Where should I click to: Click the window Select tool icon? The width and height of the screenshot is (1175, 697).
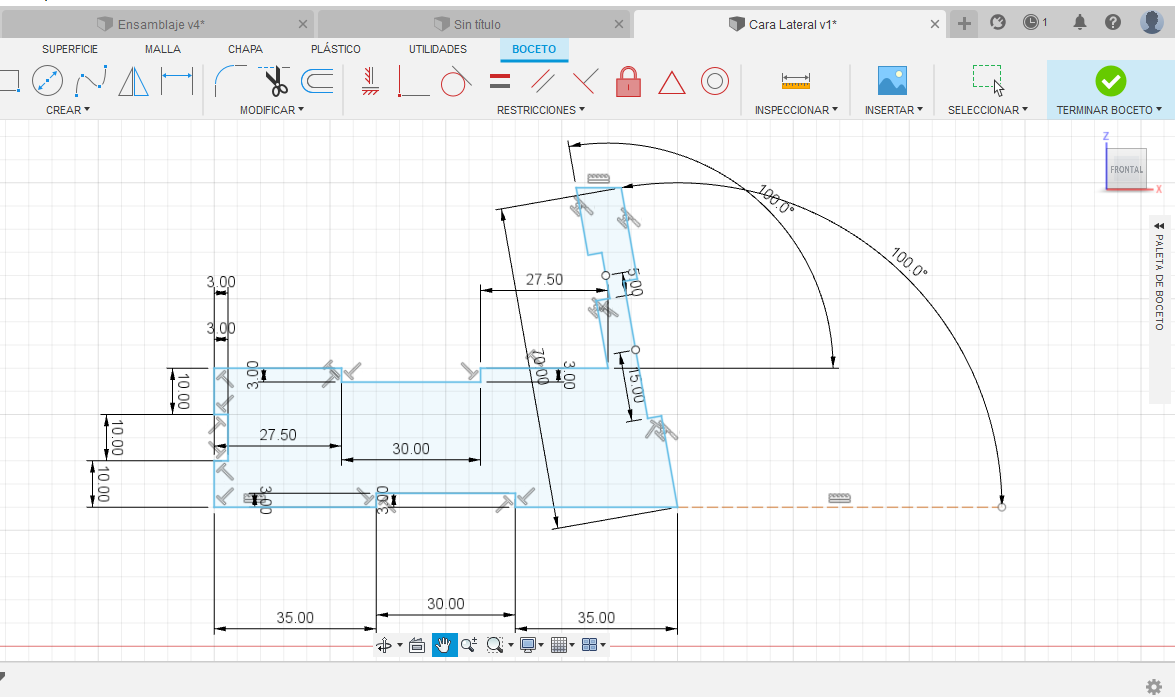[988, 80]
